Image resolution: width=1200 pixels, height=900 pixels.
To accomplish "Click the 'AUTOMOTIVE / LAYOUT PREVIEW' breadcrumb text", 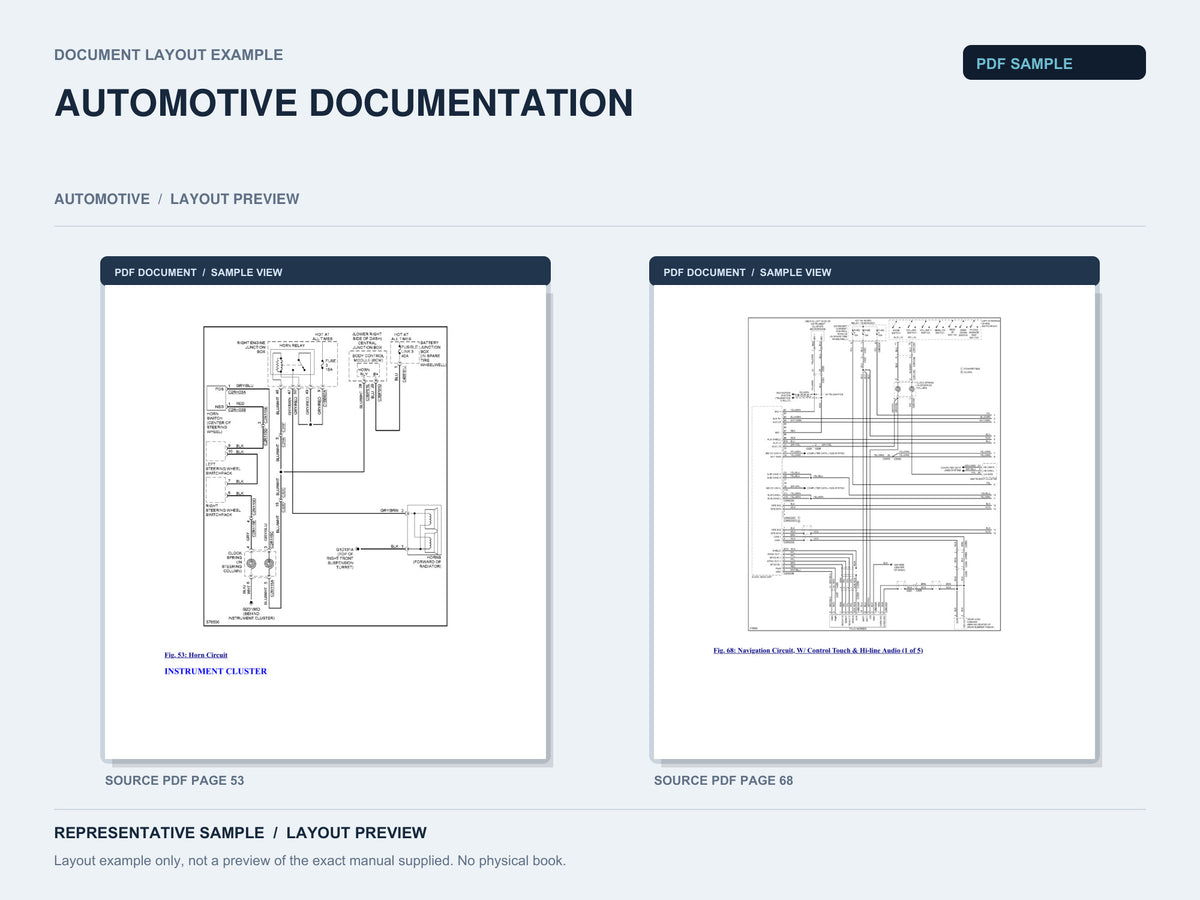I will pos(177,199).
